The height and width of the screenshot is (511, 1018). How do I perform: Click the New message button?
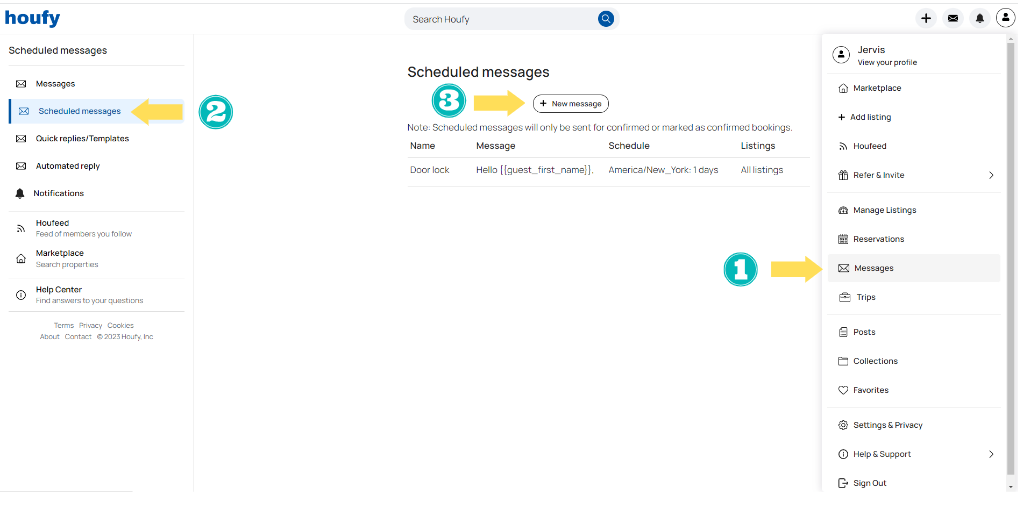(x=571, y=104)
